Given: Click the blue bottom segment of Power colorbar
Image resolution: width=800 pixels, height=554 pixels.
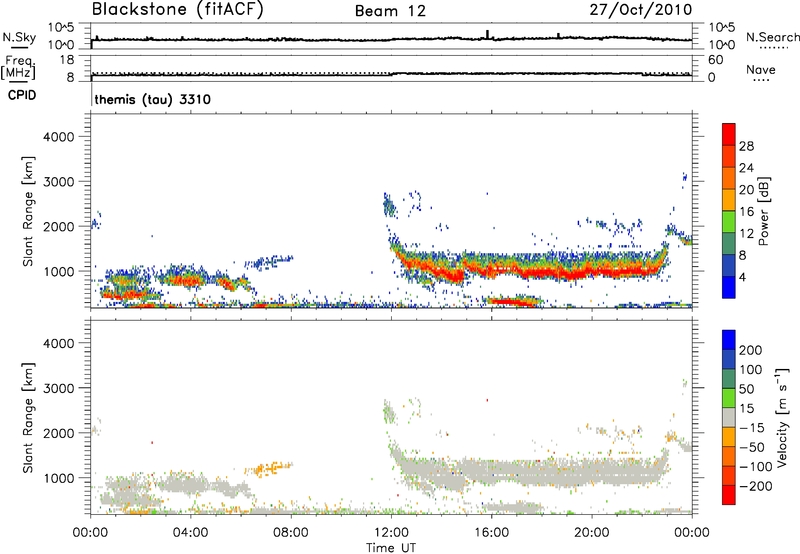Looking at the screenshot, I should click(729, 287).
